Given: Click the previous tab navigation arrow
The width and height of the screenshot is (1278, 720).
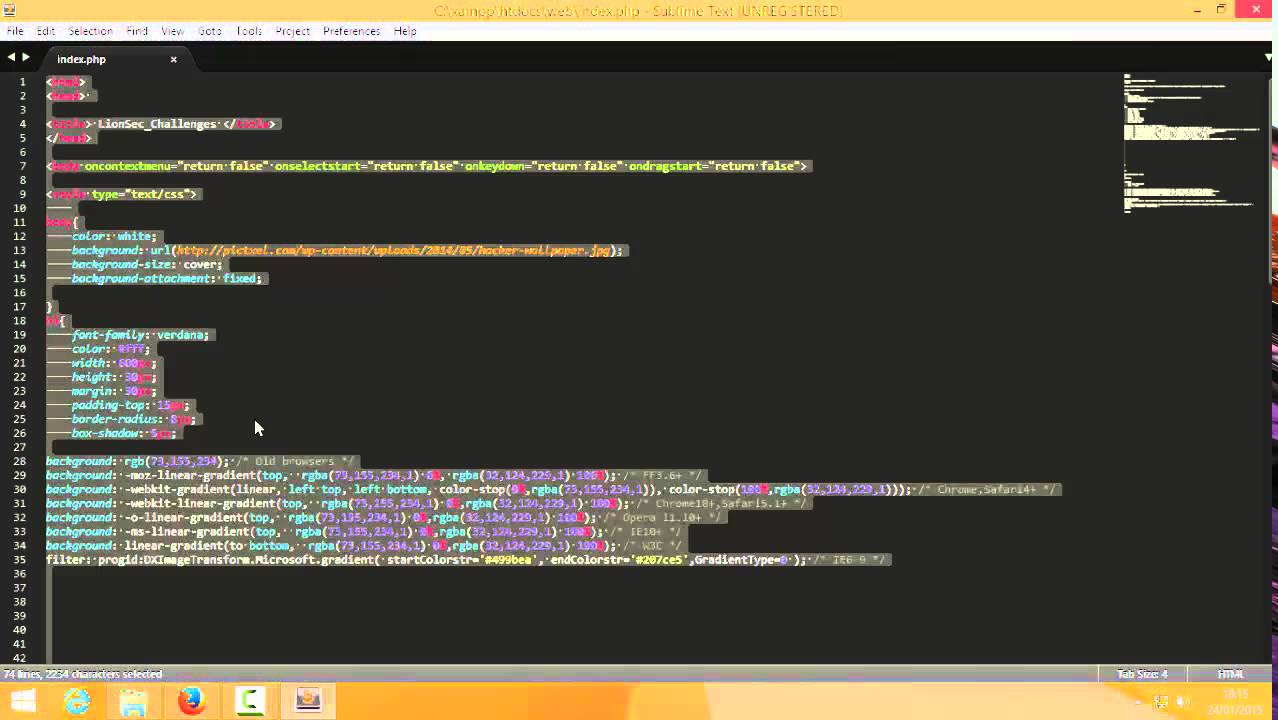Looking at the screenshot, I should coord(12,57).
